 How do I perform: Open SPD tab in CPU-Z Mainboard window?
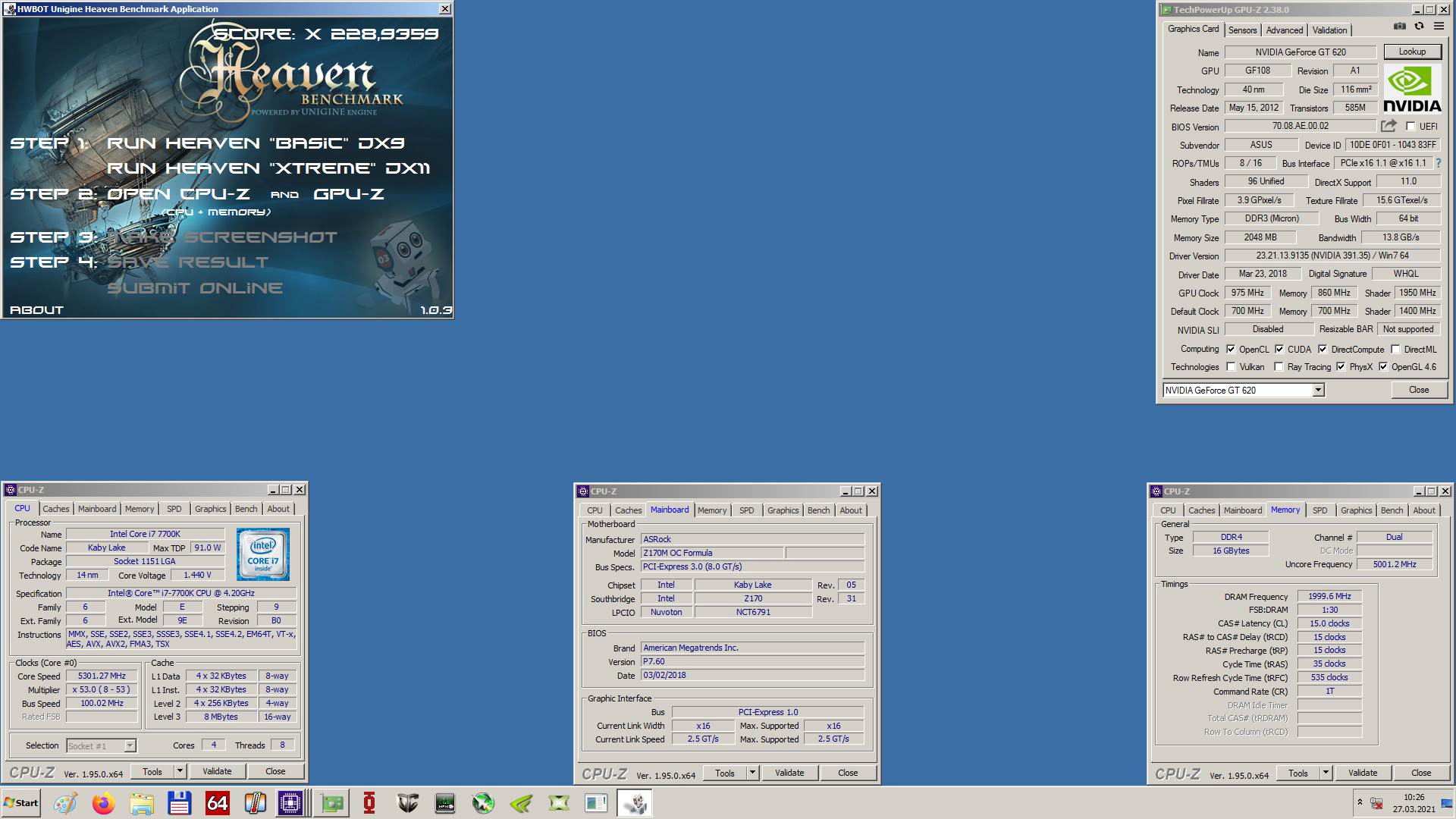coord(747,510)
